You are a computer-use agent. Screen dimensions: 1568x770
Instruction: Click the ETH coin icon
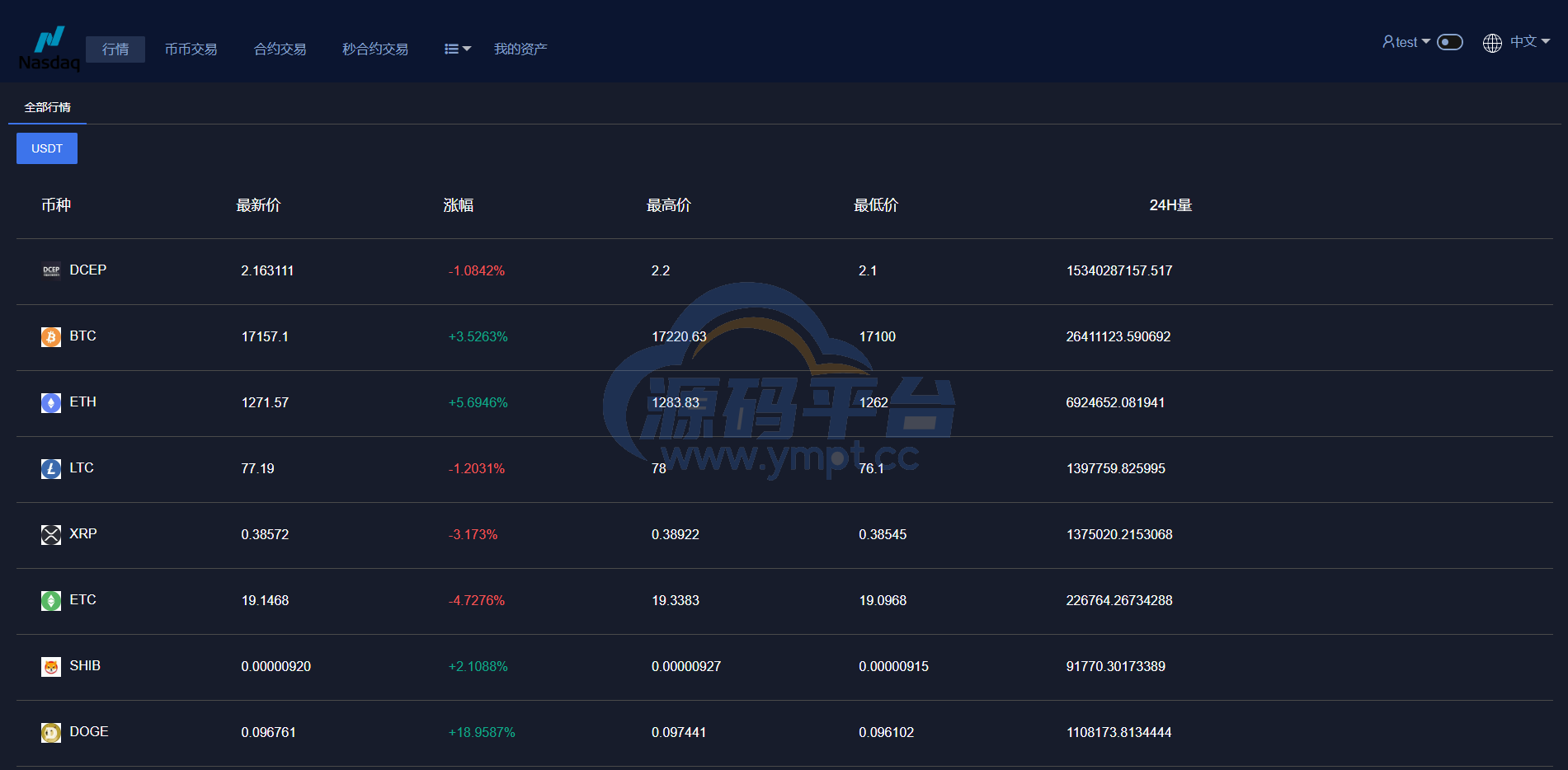pos(51,403)
